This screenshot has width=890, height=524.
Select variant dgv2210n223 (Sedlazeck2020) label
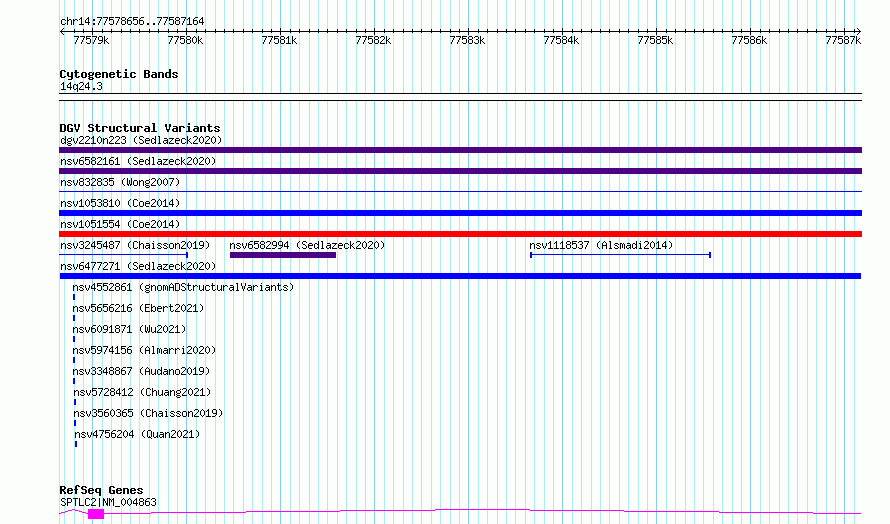click(141, 140)
